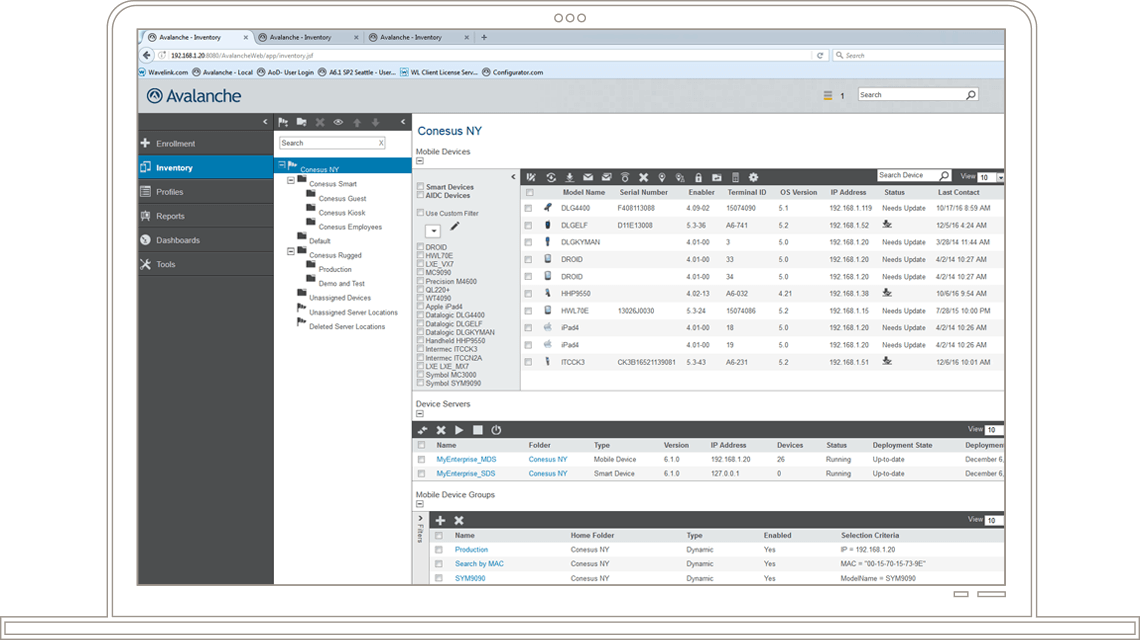Click the eye view icon above tree
This screenshot has width=1140, height=640.
(338, 122)
